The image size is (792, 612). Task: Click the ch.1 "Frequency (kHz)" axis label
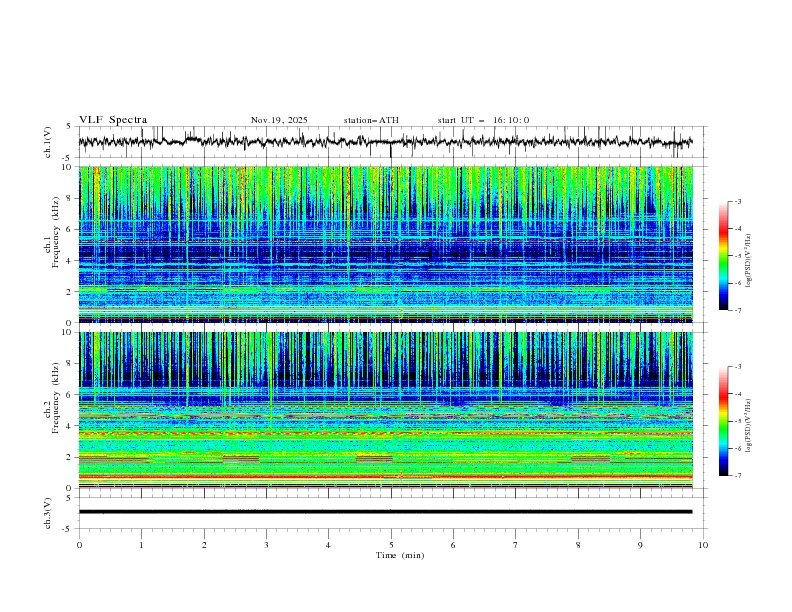pos(55,231)
